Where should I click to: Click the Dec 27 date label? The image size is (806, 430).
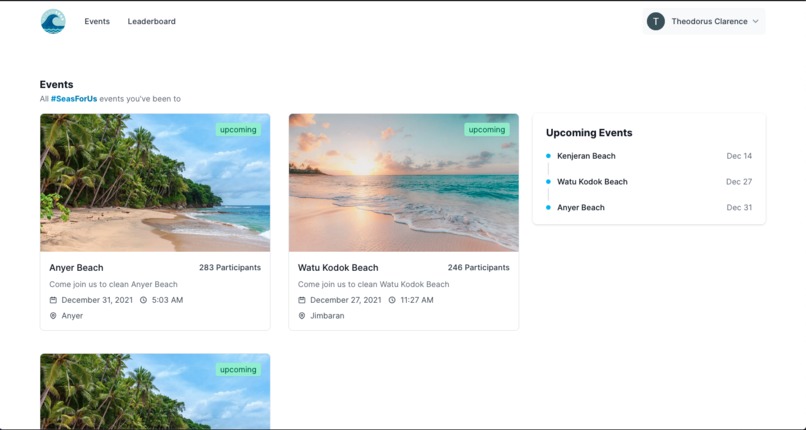coord(739,181)
